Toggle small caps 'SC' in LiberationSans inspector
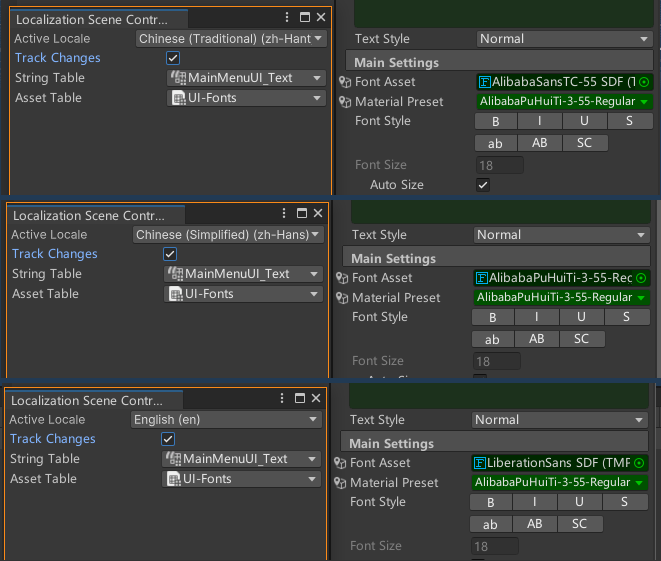Viewport: 661px width, 561px height. pyautogui.click(x=580, y=524)
